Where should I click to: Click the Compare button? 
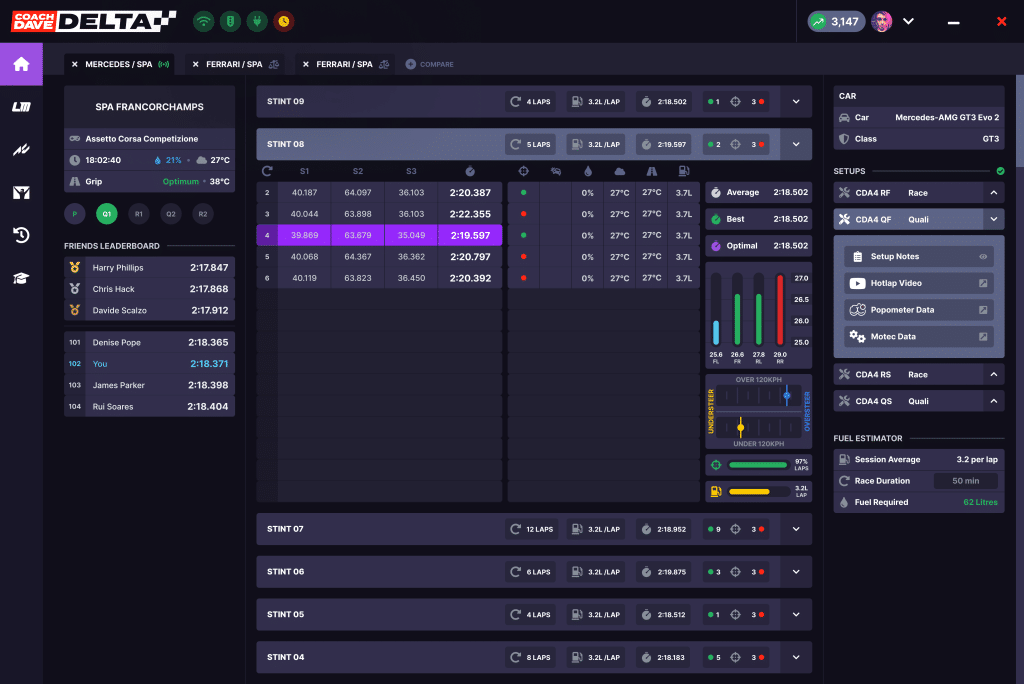click(x=429, y=64)
